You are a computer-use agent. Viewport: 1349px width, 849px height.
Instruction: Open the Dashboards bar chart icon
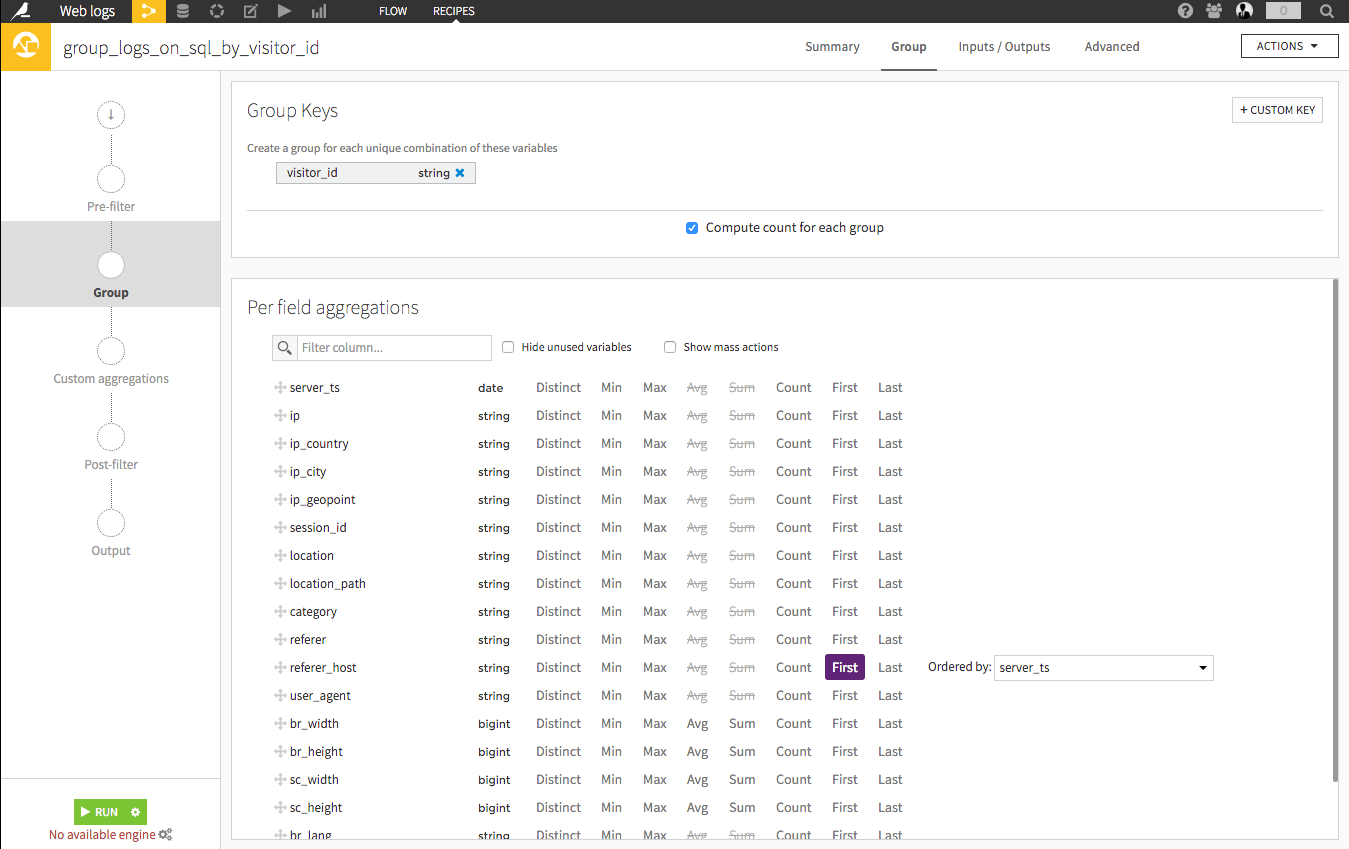pyautogui.click(x=319, y=11)
